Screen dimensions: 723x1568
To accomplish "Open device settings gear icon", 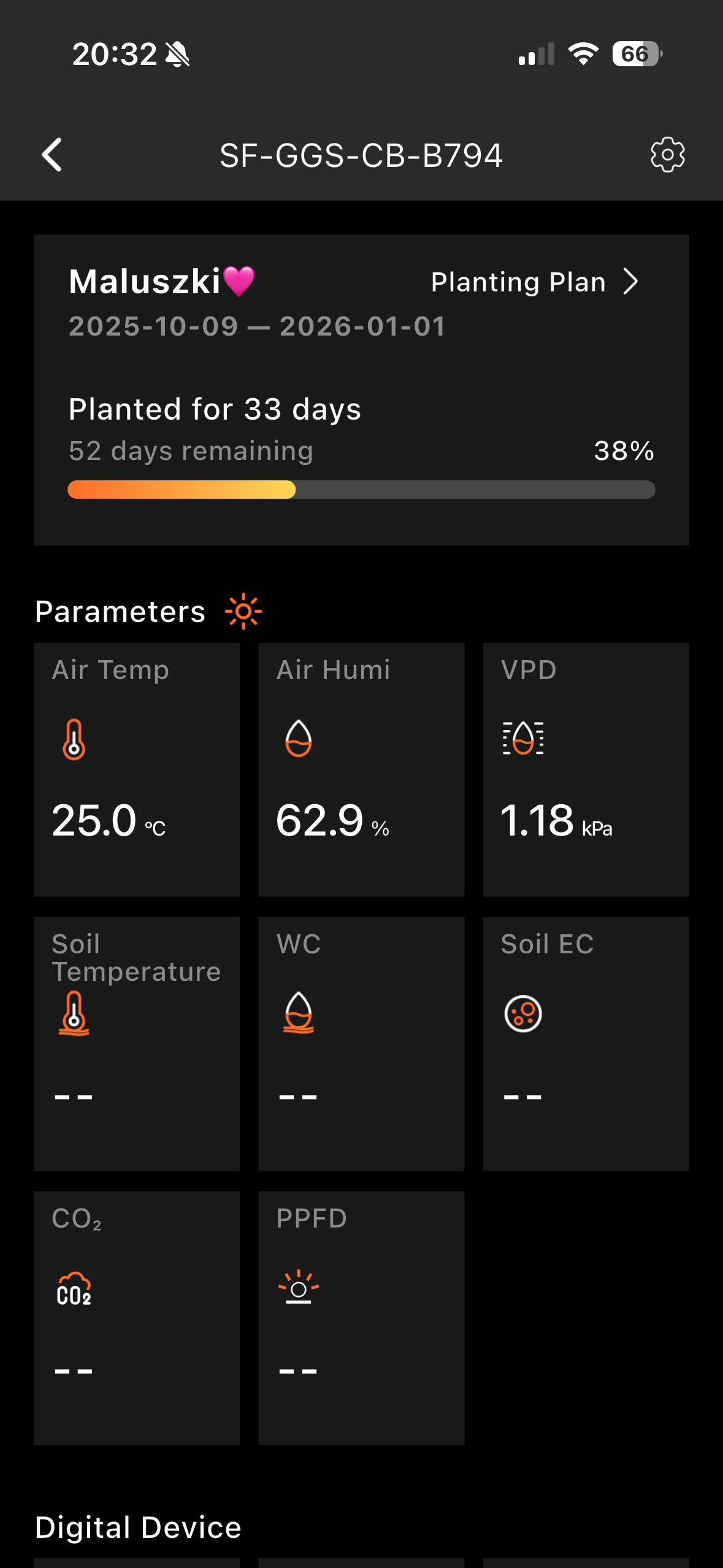I will click(667, 155).
